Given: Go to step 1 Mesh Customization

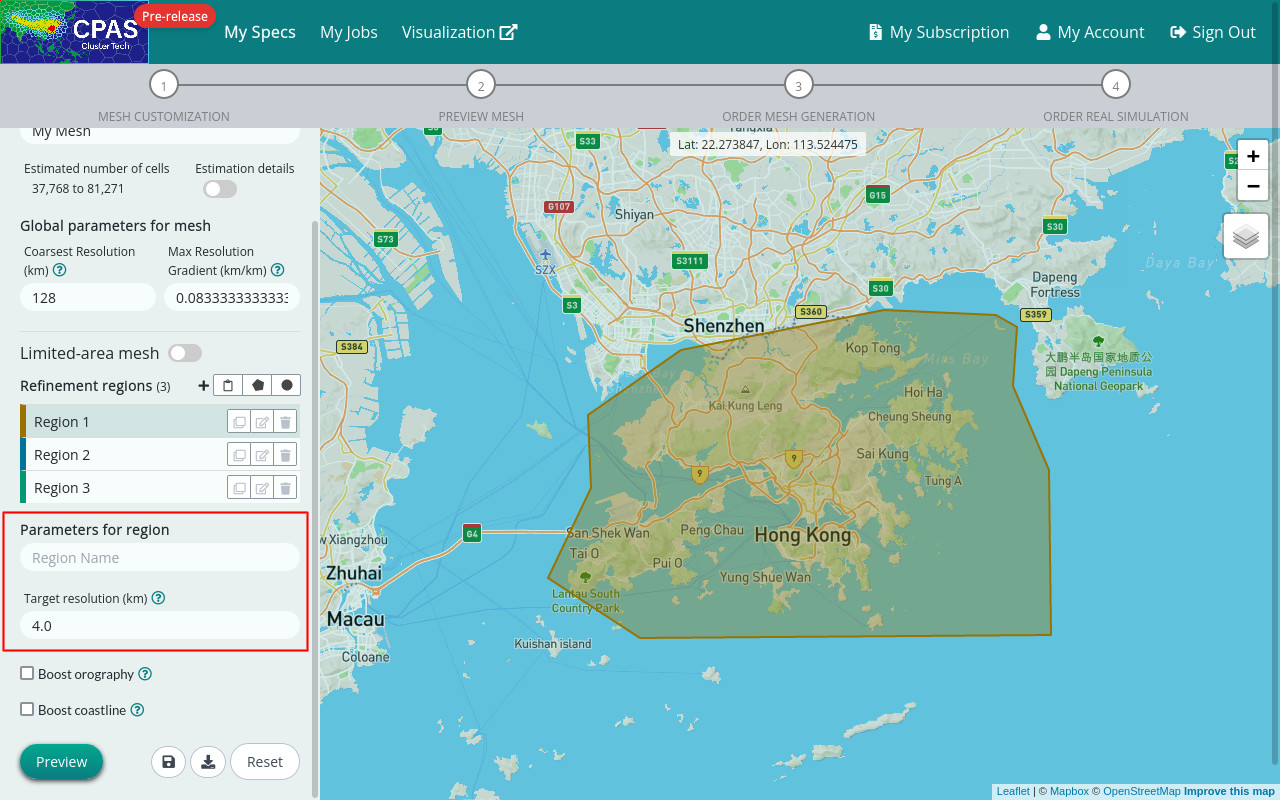Looking at the screenshot, I should point(164,86).
